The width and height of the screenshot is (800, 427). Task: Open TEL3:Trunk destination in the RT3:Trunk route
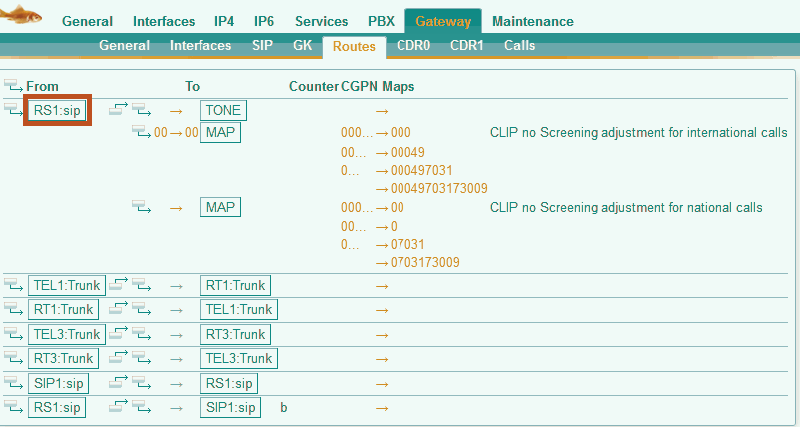pos(239,359)
